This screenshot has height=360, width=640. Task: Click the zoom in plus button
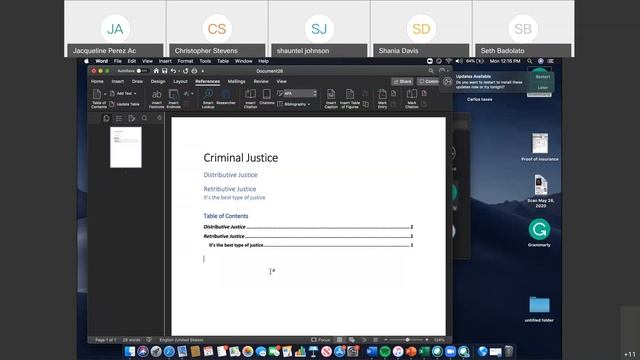point(427,340)
